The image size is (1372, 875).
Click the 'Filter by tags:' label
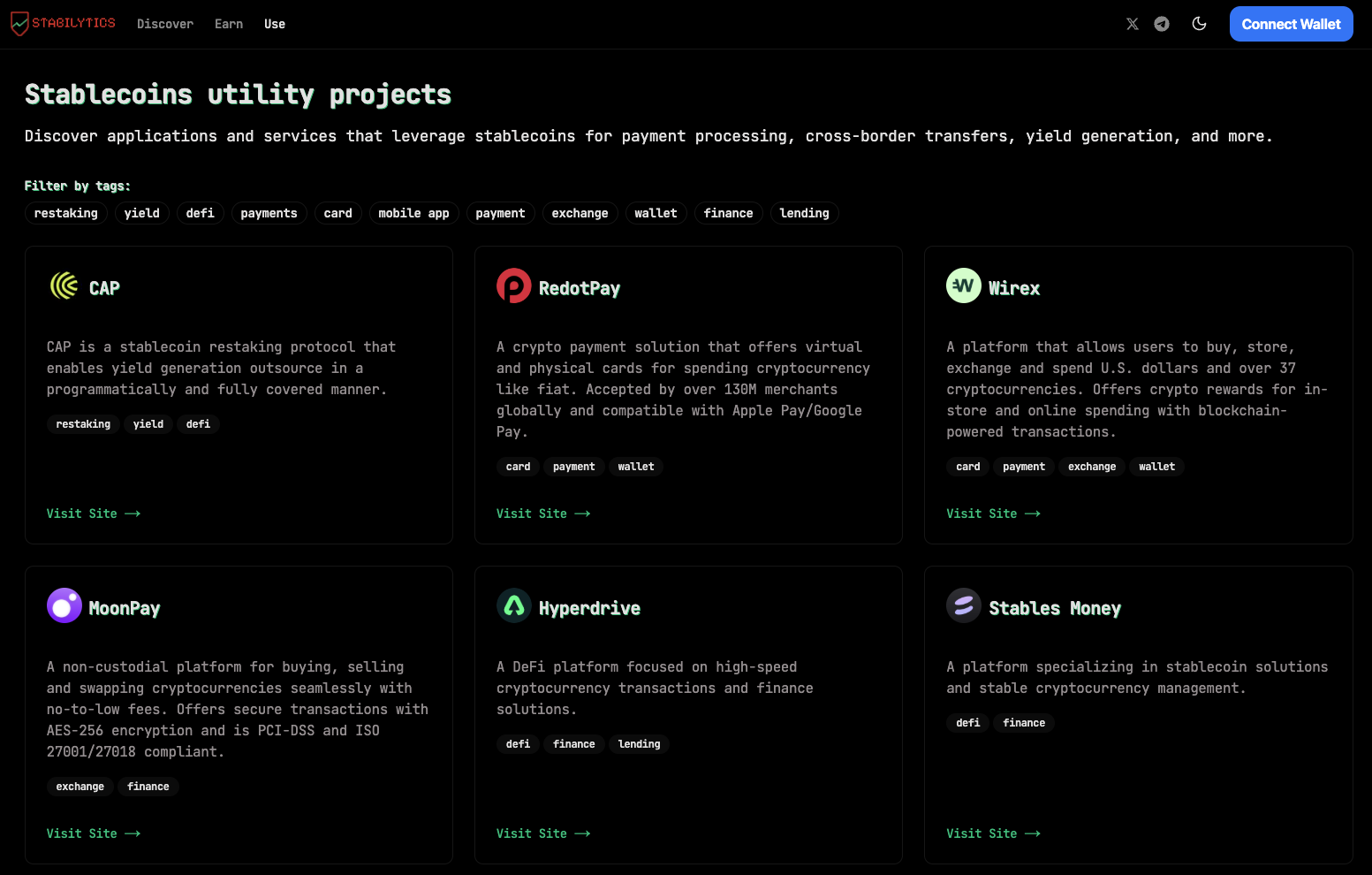click(78, 186)
